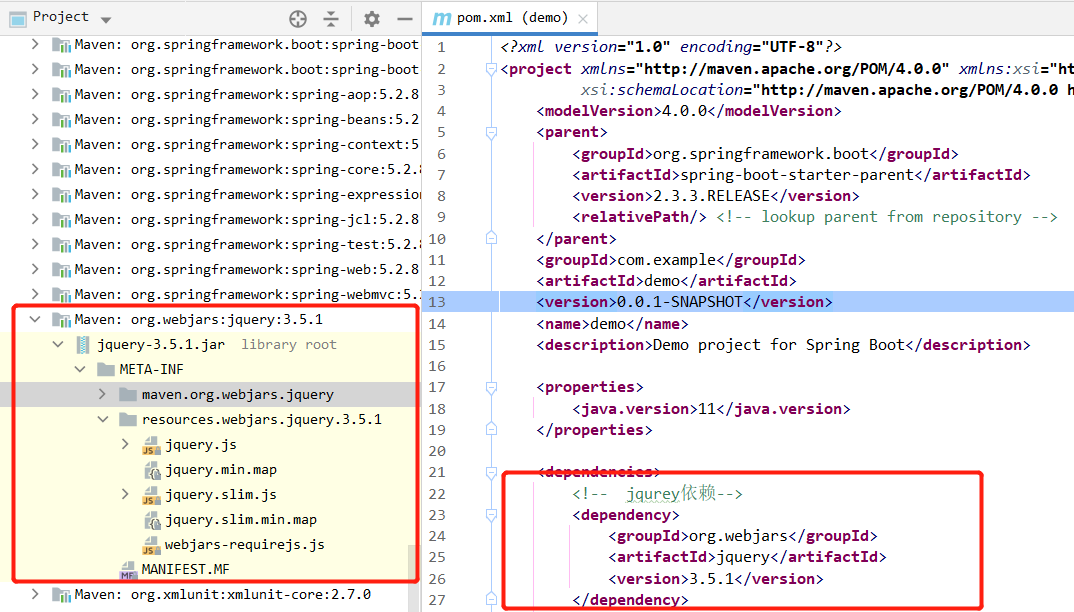The image size is (1074, 612).
Task: Expand Maven spring-aop:5.2.8 library
Action: click(x=35, y=94)
